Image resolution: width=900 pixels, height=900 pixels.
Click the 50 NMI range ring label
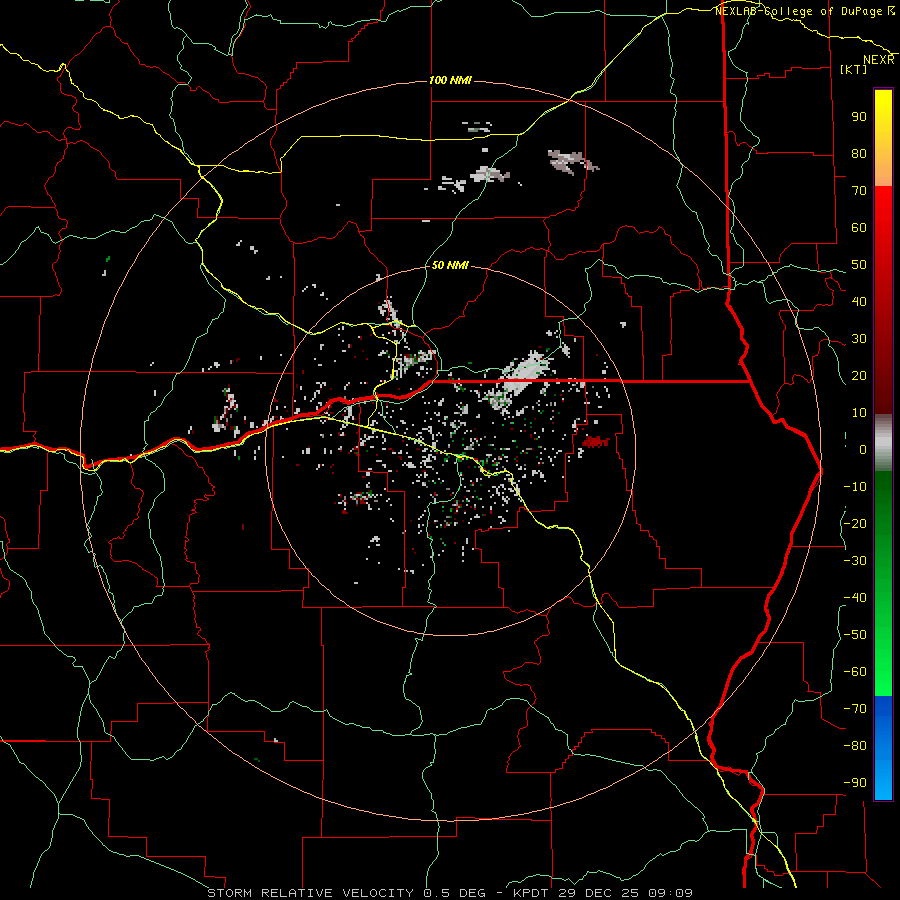point(450,265)
